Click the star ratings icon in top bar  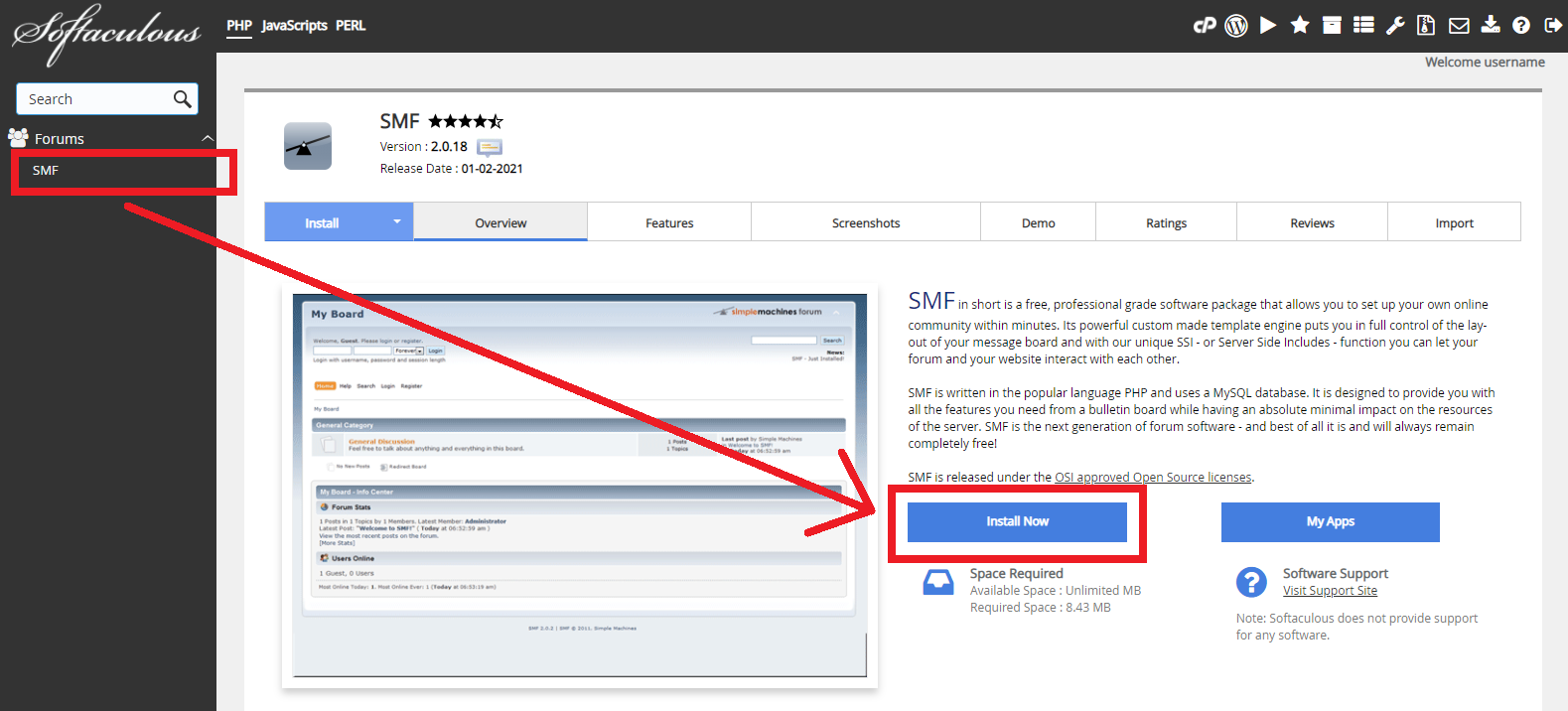pyautogui.click(x=1300, y=26)
